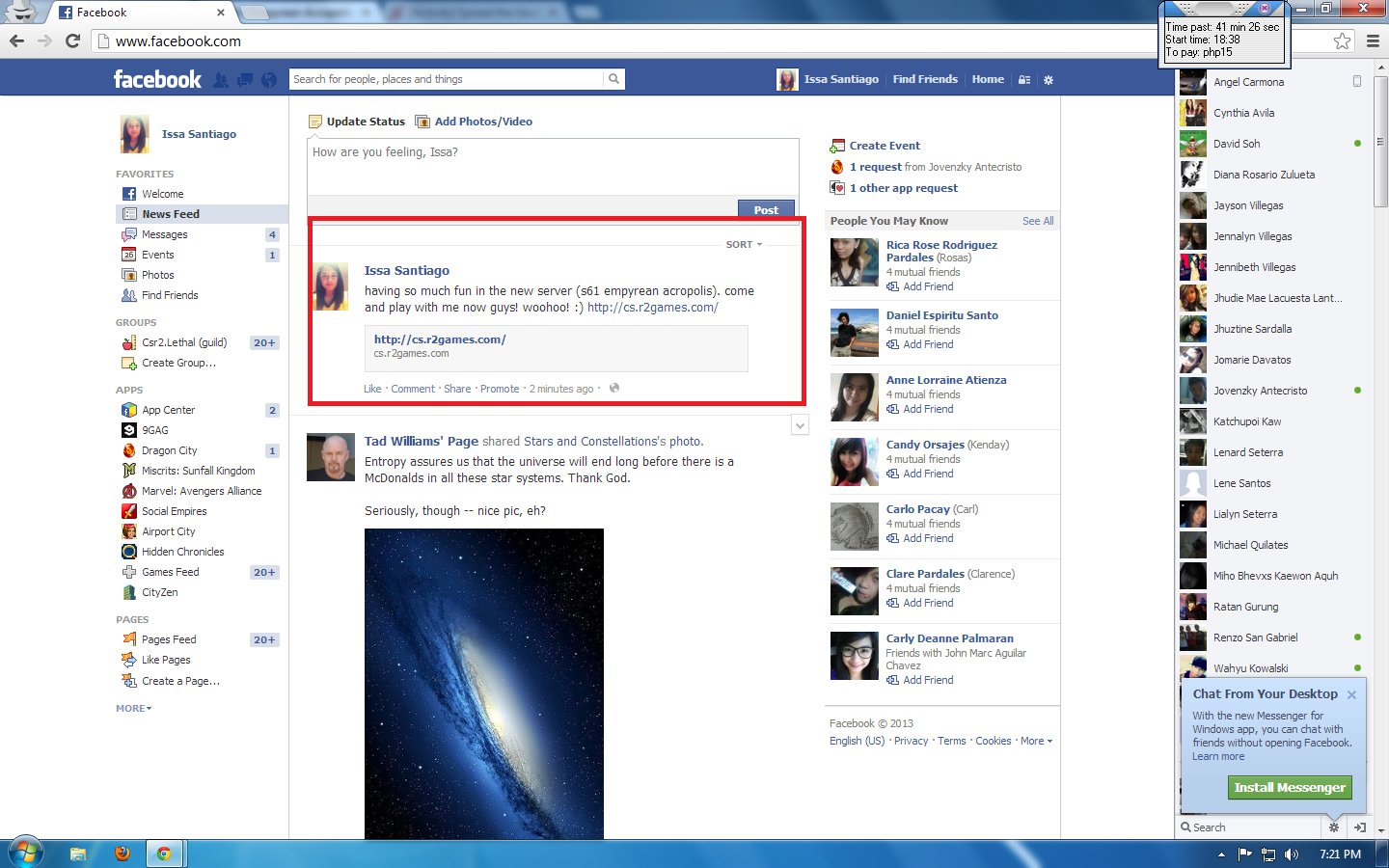
Task: Click the search magnifier icon
Action: click(613, 79)
